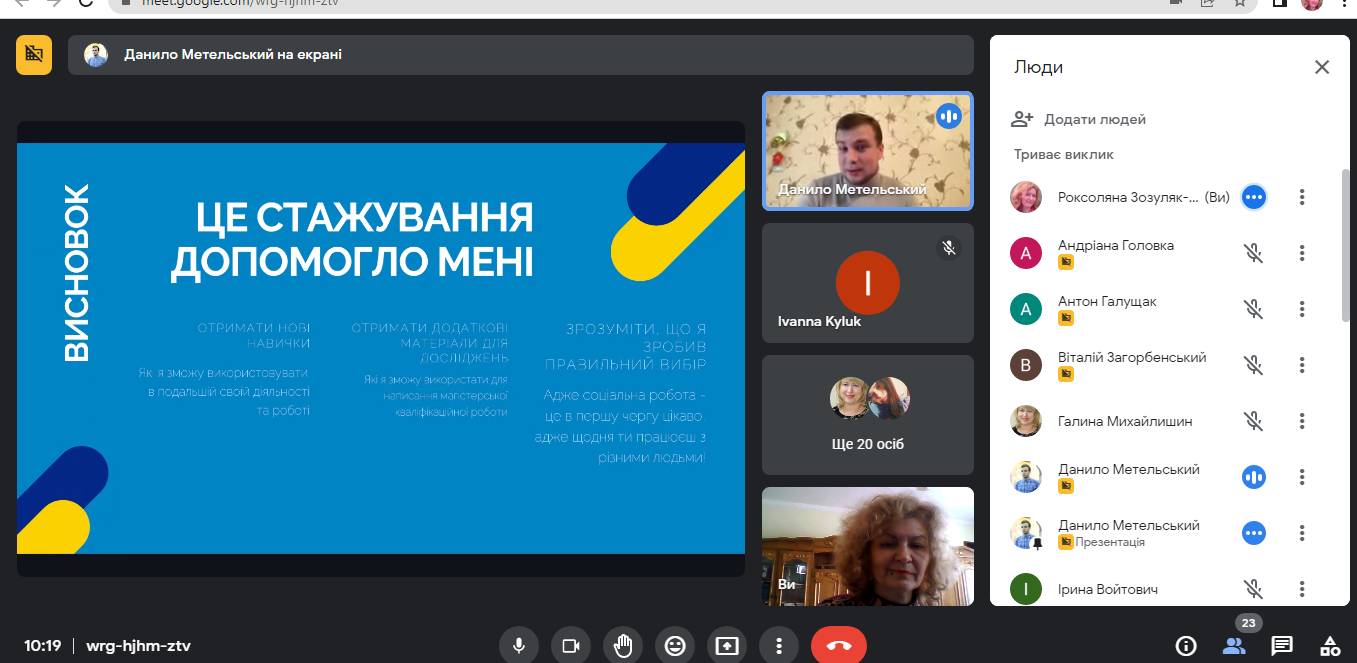
Task: Open the meeting details info icon
Action: tap(1186, 646)
